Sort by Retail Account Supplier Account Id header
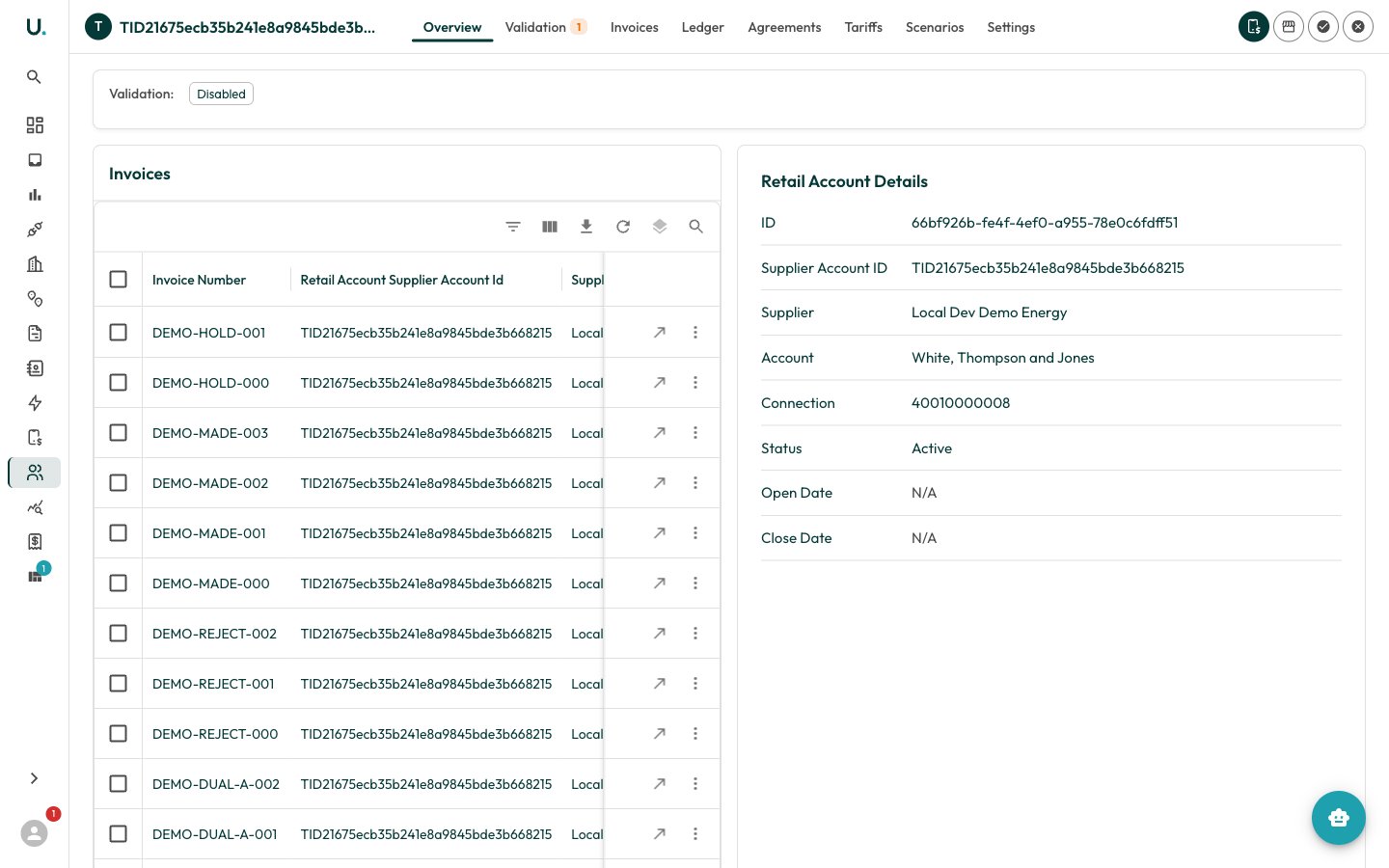The height and width of the screenshot is (868, 1389). pyautogui.click(x=402, y=280)
